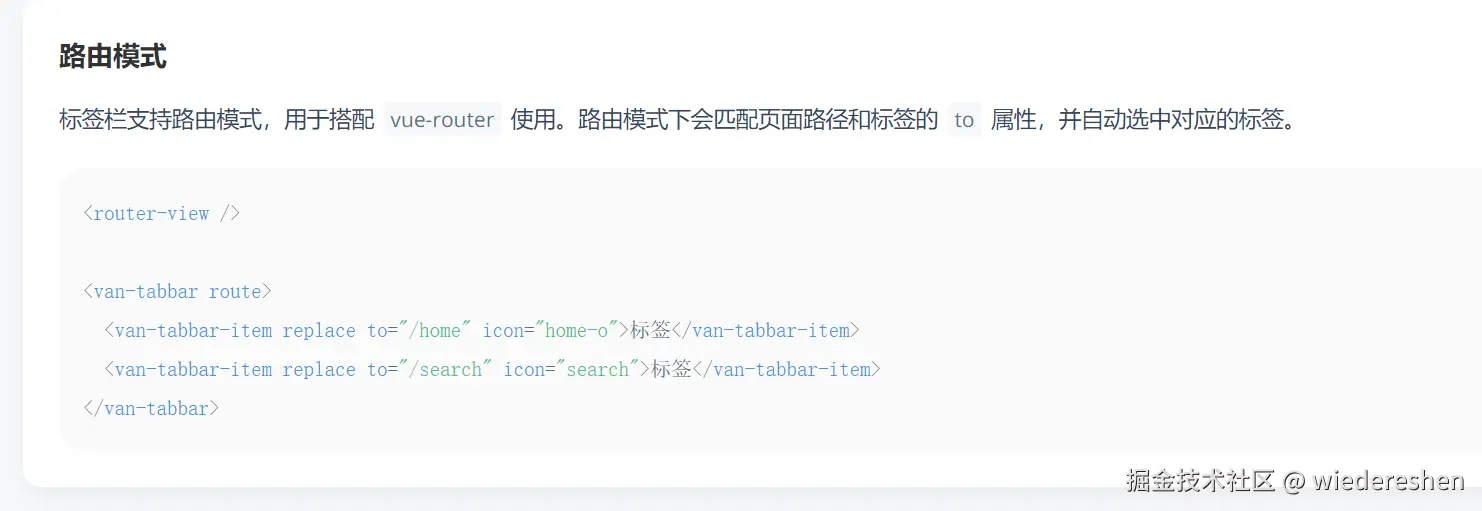Click the vue-router inline code tag
Image resolution: width=1482 pixels, height=511 pixels.
(442, 120)
